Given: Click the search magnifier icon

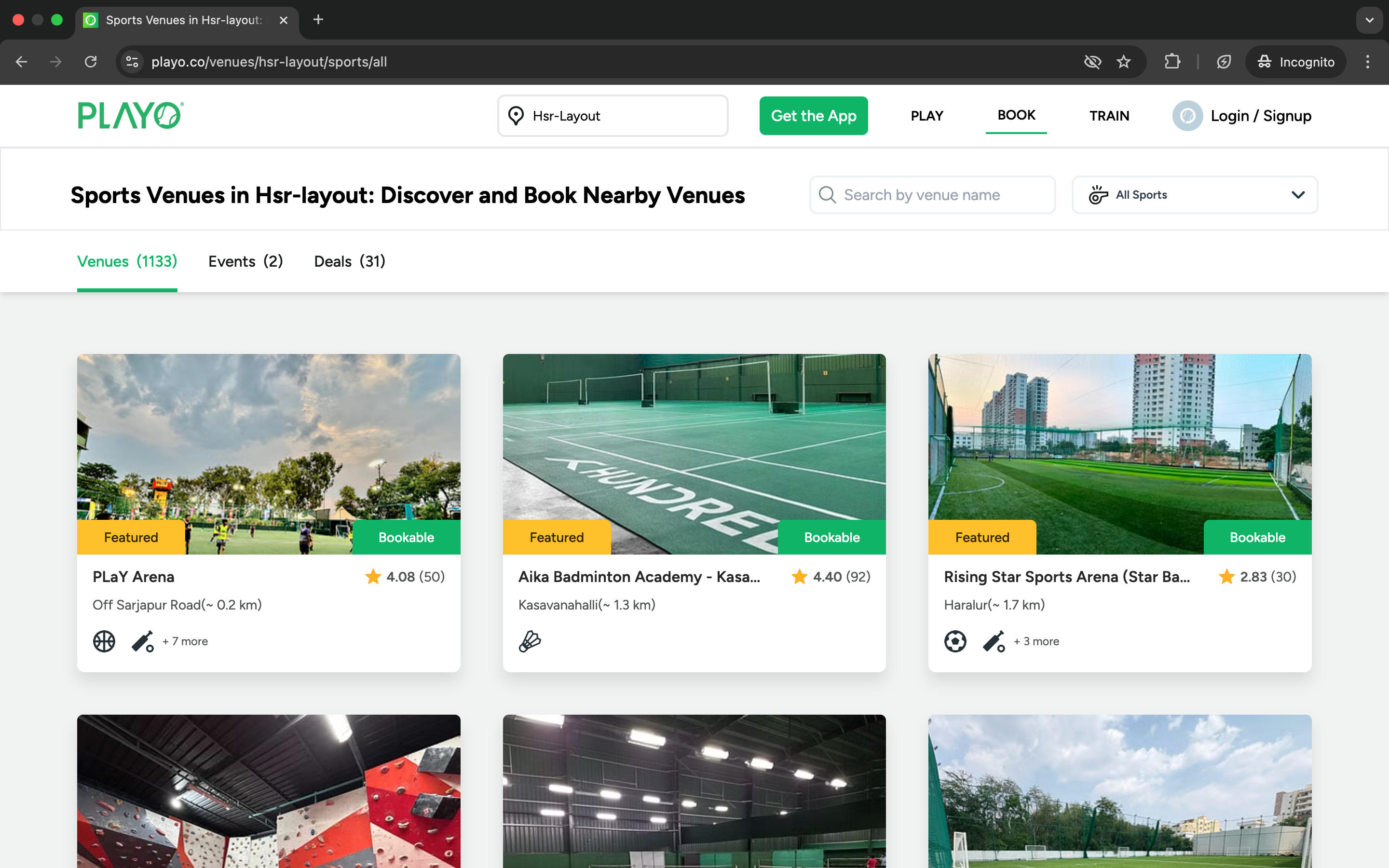Looking at the screenshot, I should coord(827,195).
